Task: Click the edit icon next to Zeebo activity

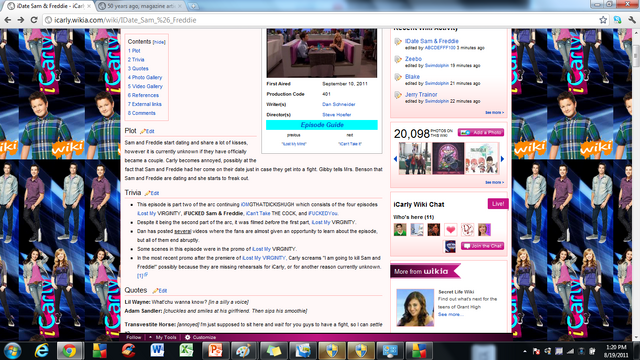Action: click(x=398, y=60)
